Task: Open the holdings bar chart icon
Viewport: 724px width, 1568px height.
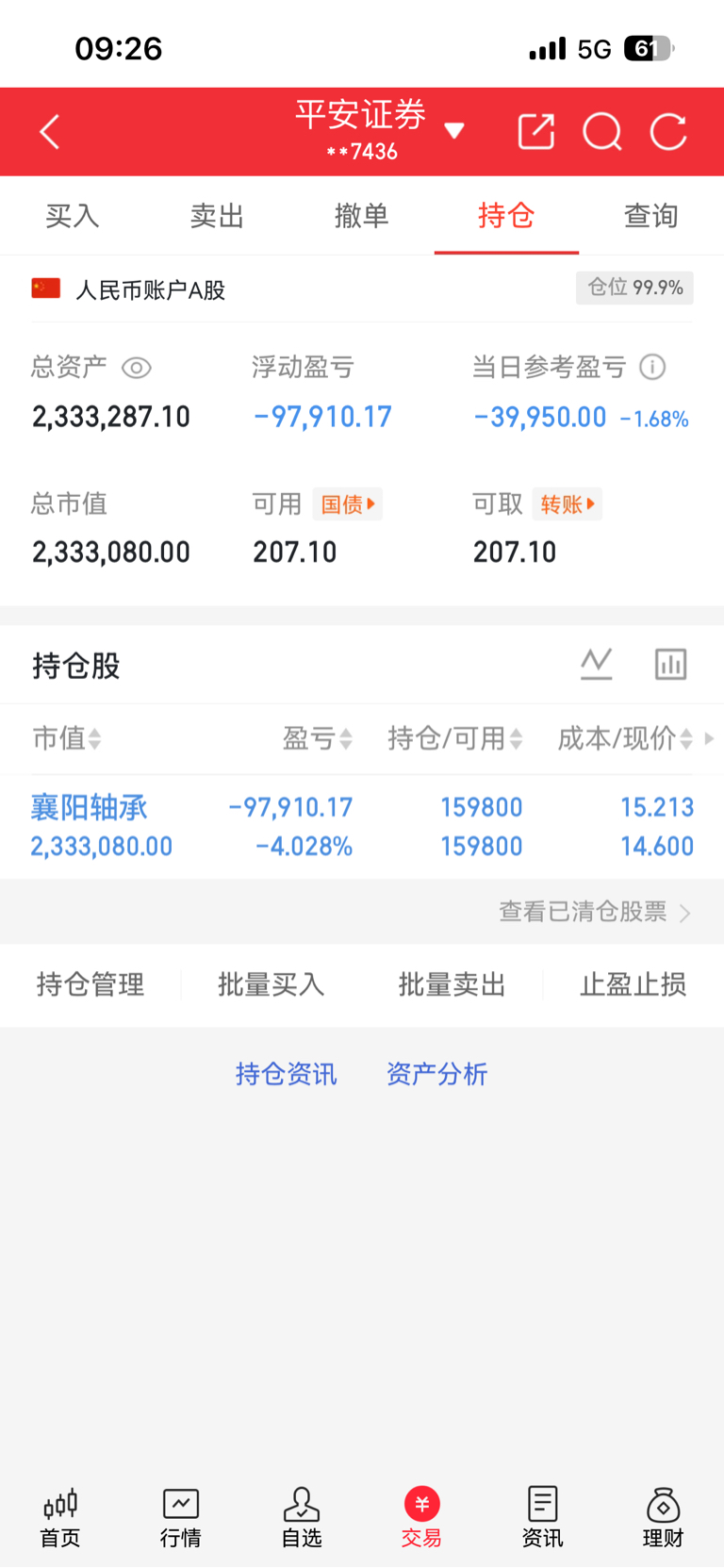Action: pyautogui.click(x=671, y=665)
